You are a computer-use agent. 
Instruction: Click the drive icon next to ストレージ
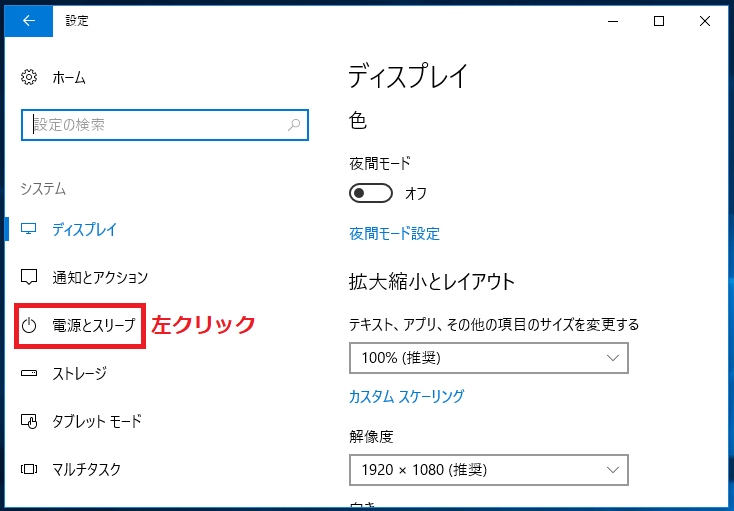pos(29,373)
